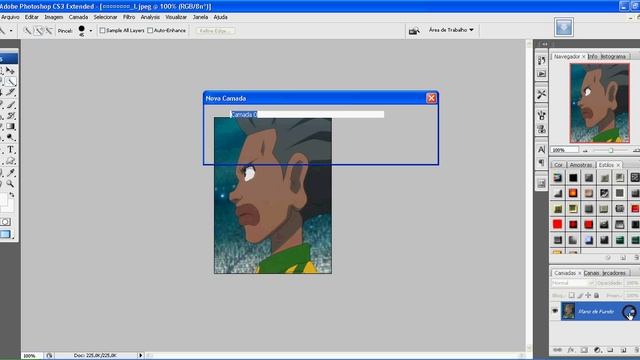Select the Move tool in toolbox
This screenshot has width=640, height=360.
11,71
